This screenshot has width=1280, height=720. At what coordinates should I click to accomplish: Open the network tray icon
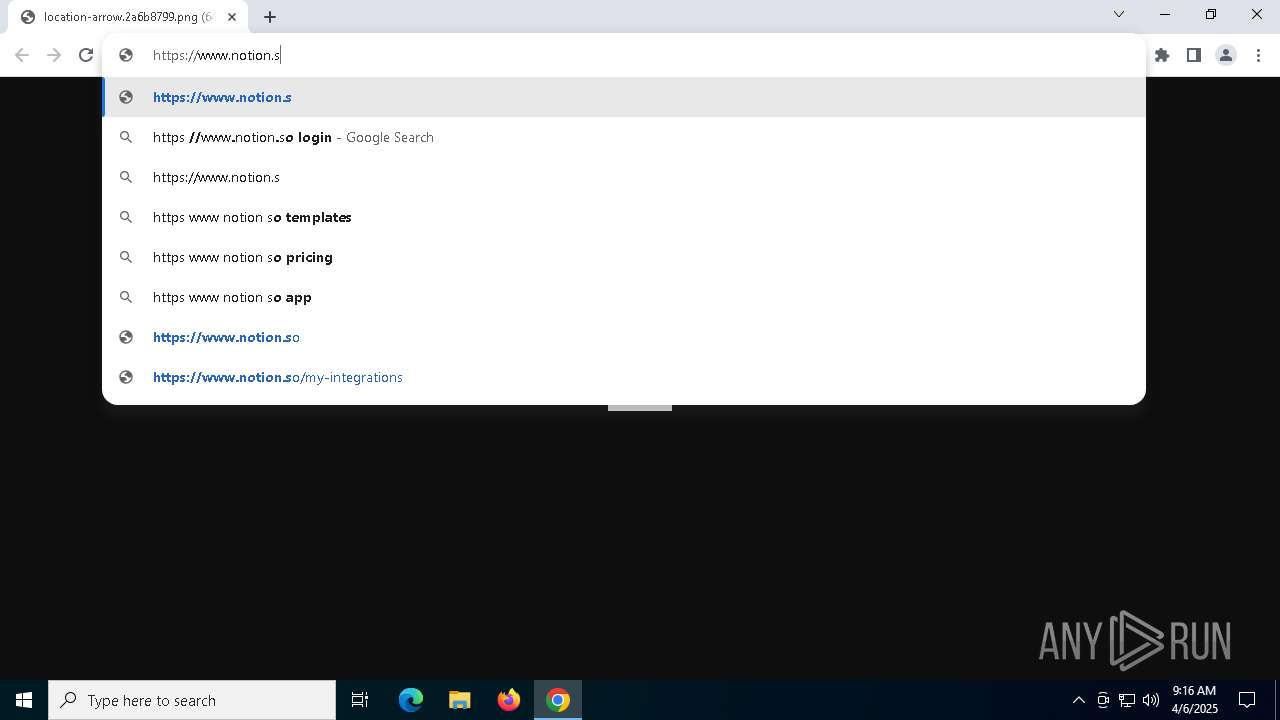click(x=1127, y=700)
